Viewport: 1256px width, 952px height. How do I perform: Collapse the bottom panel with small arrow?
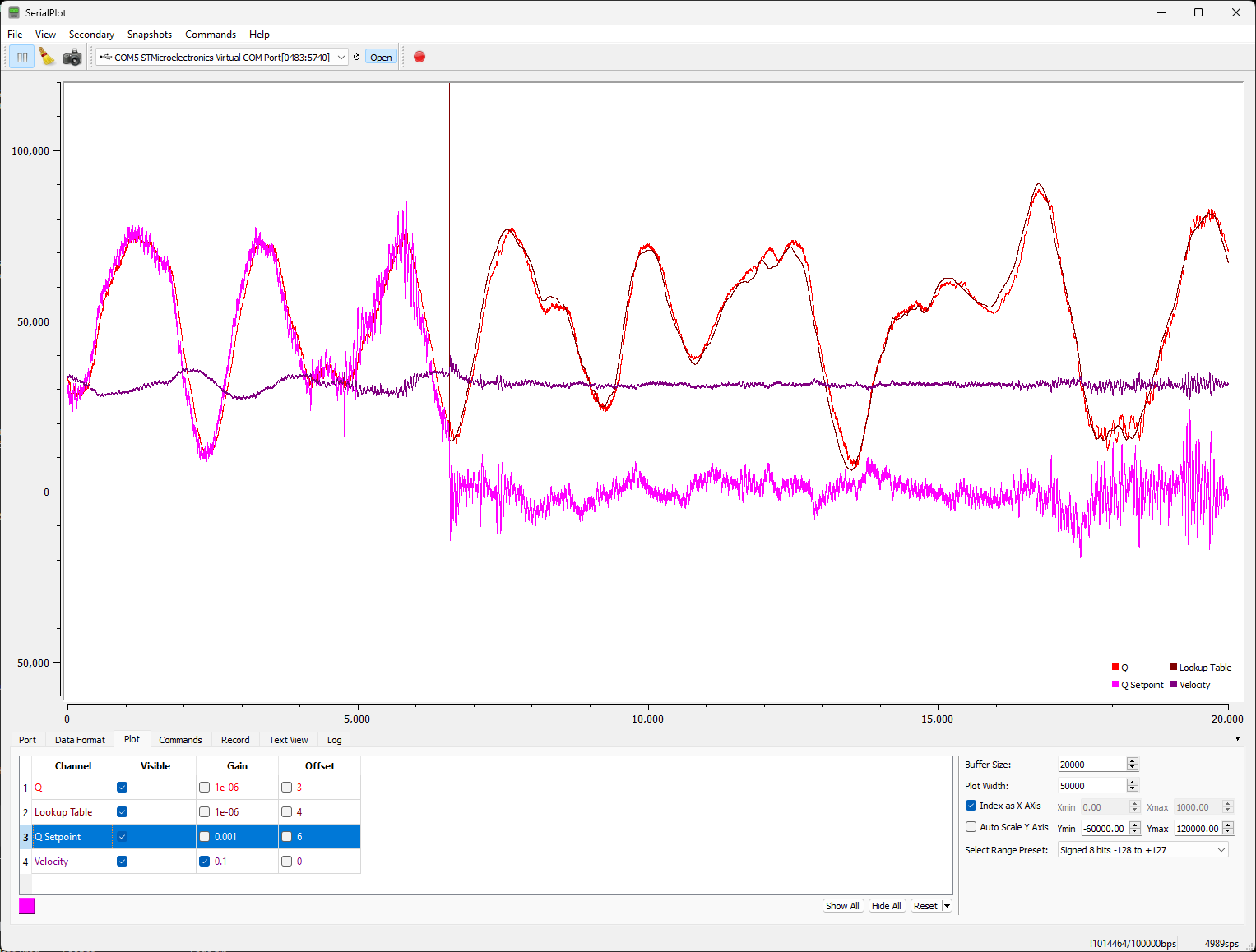tap(1238, 739)
